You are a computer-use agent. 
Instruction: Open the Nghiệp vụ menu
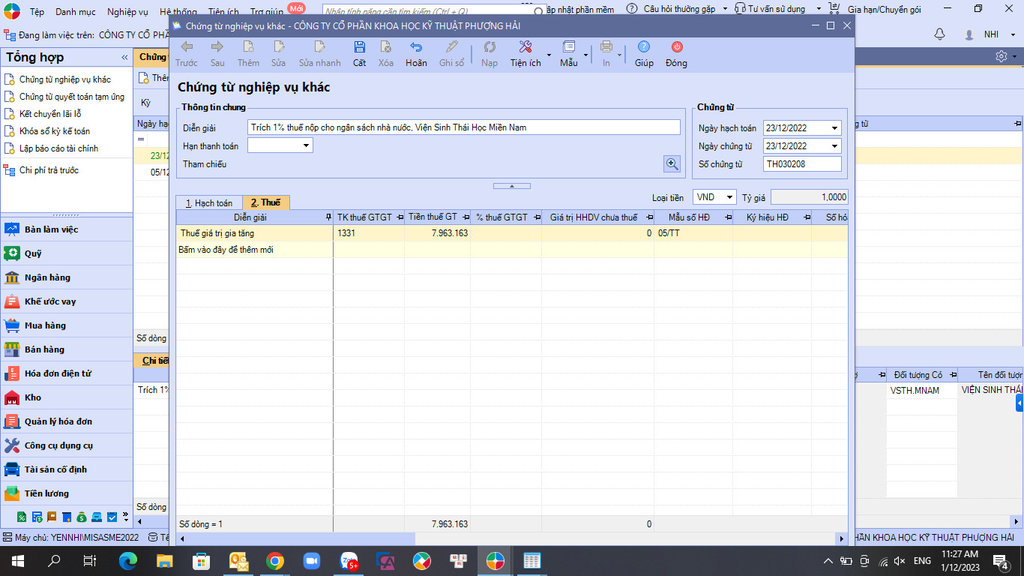[x=127, y=11]
